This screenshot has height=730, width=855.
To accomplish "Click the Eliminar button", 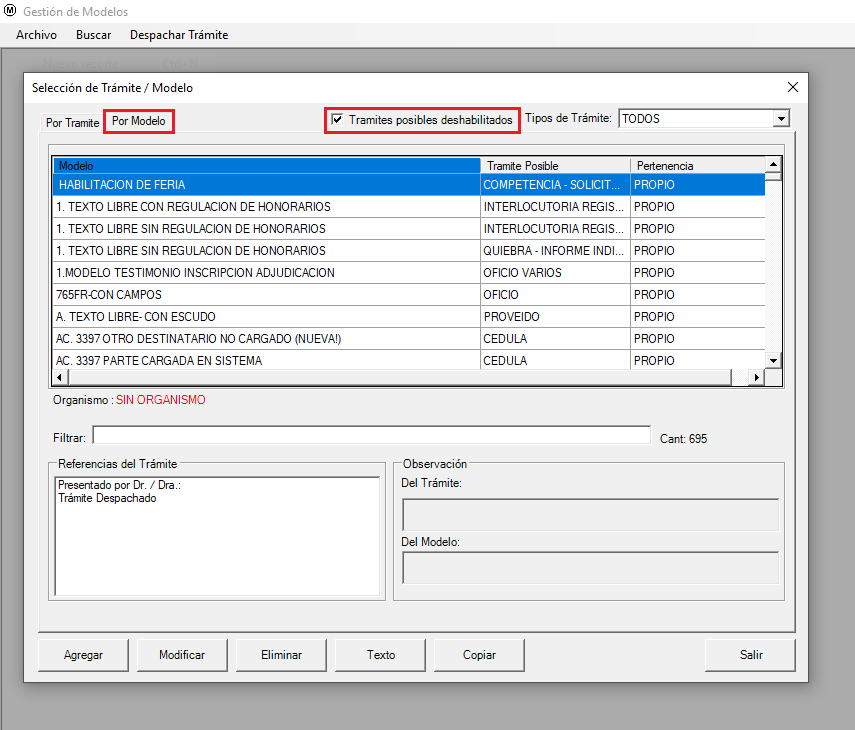I will tap(281, 655).
